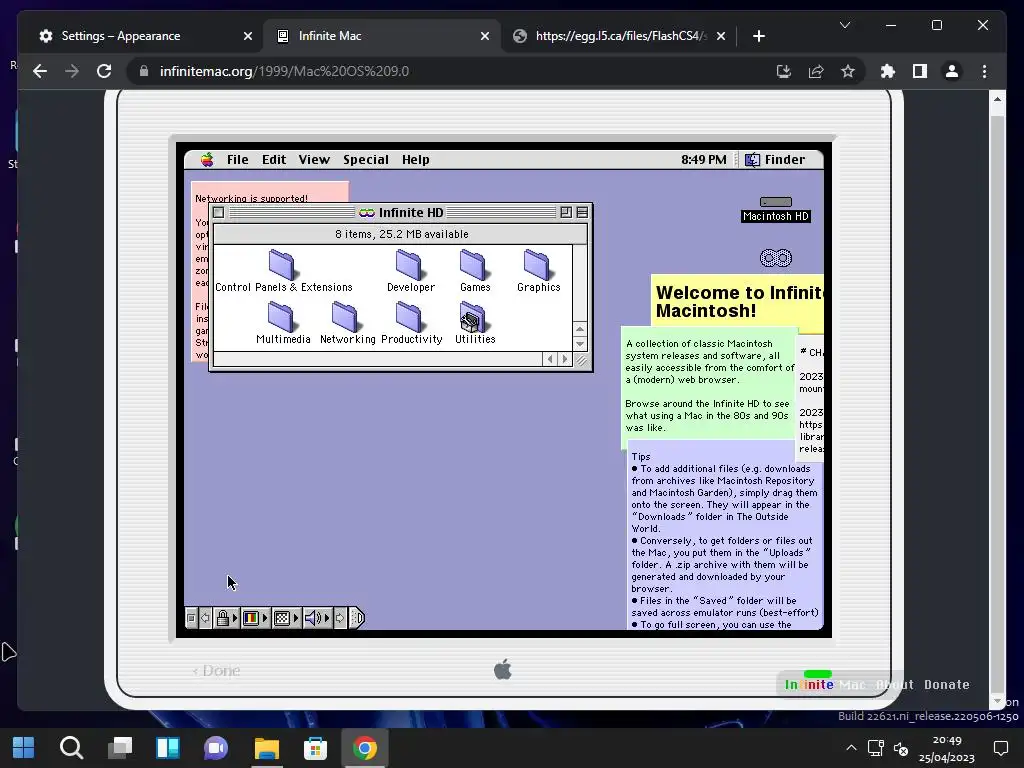Click the Welcome to Infinite Macintosh sticky note
The height and width of the screenshot is (768, 1024).
738,301
